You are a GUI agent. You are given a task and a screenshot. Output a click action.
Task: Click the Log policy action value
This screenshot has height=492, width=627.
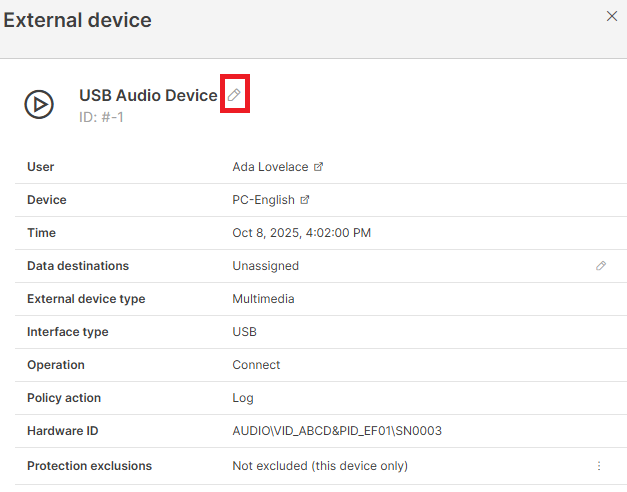pos(243,398)
